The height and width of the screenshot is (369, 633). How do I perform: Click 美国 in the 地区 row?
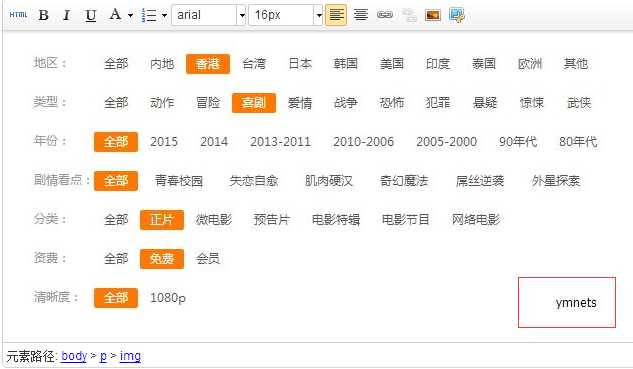coord(392,64)
